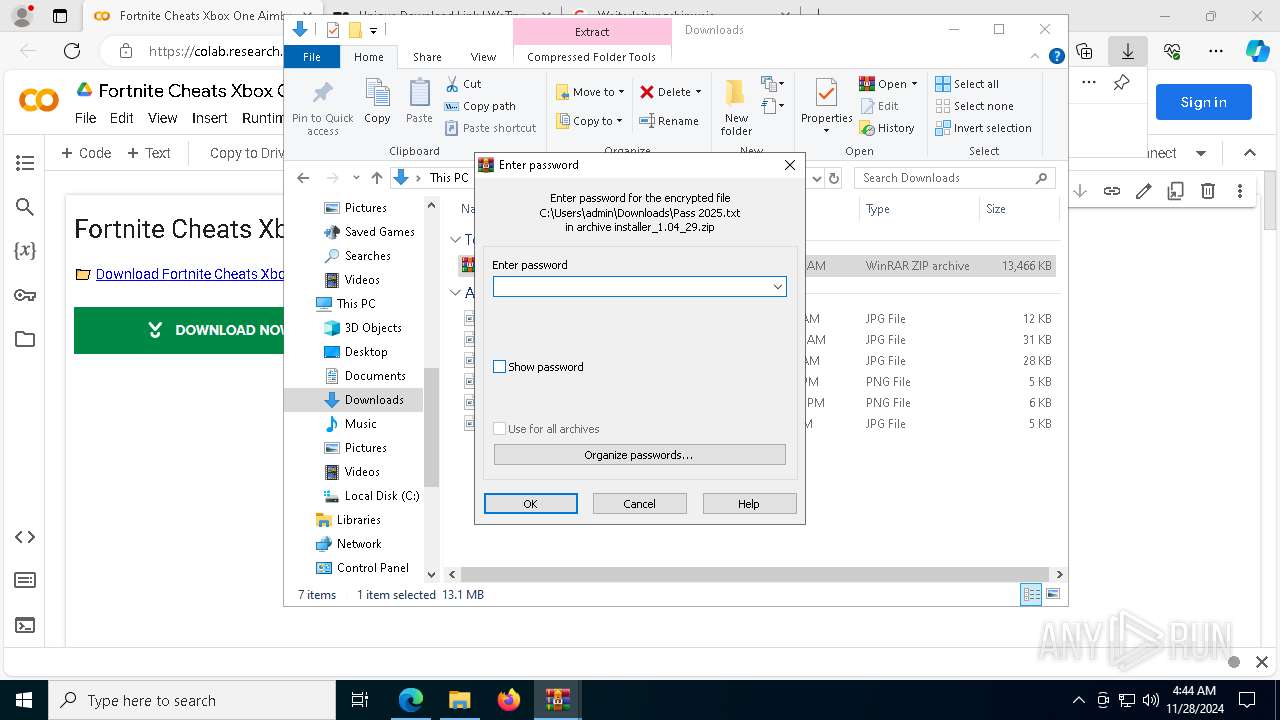Select Network in navigation tree

(x=348, y=544)
